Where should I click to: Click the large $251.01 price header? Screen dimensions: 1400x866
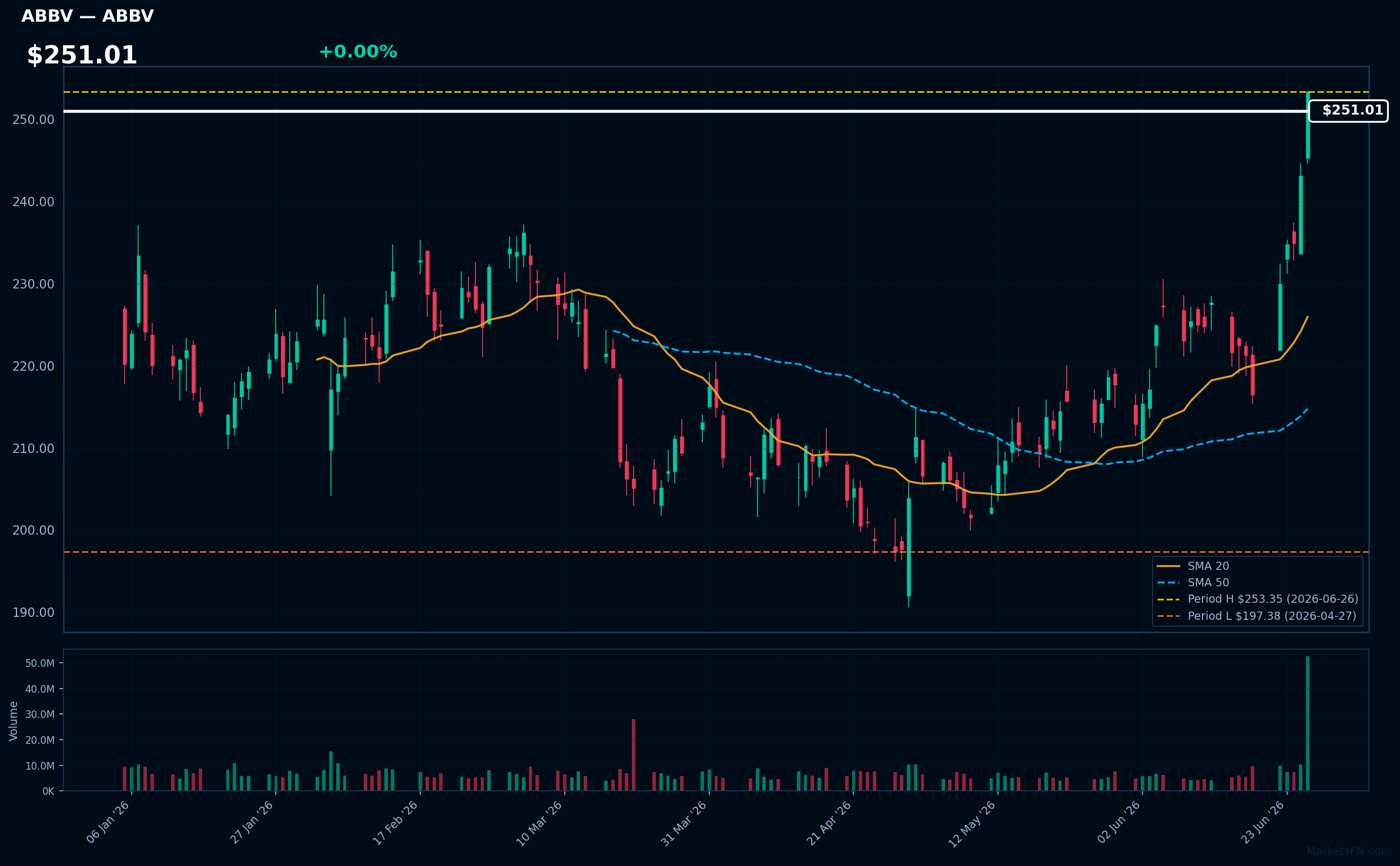tap(82, 55)
